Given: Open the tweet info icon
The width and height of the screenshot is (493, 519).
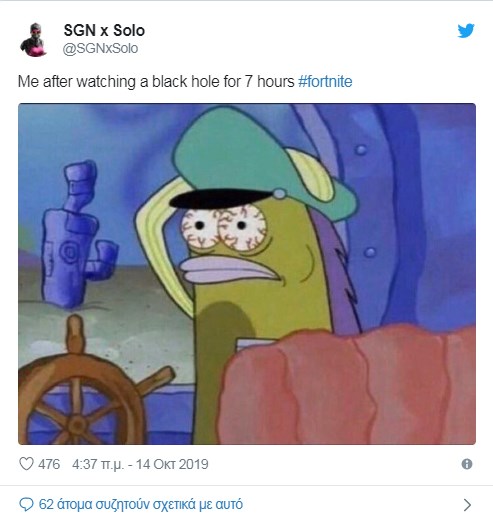Looking at the screenshot, I should click(467, 464).
